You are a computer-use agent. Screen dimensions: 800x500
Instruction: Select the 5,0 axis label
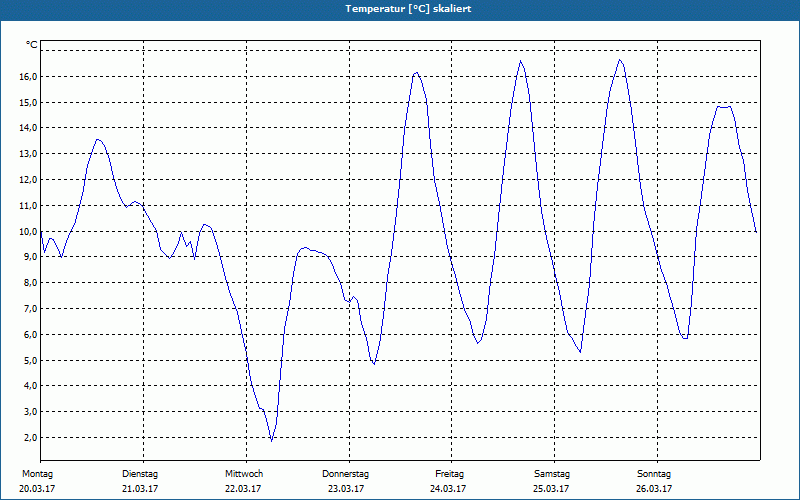30,361
